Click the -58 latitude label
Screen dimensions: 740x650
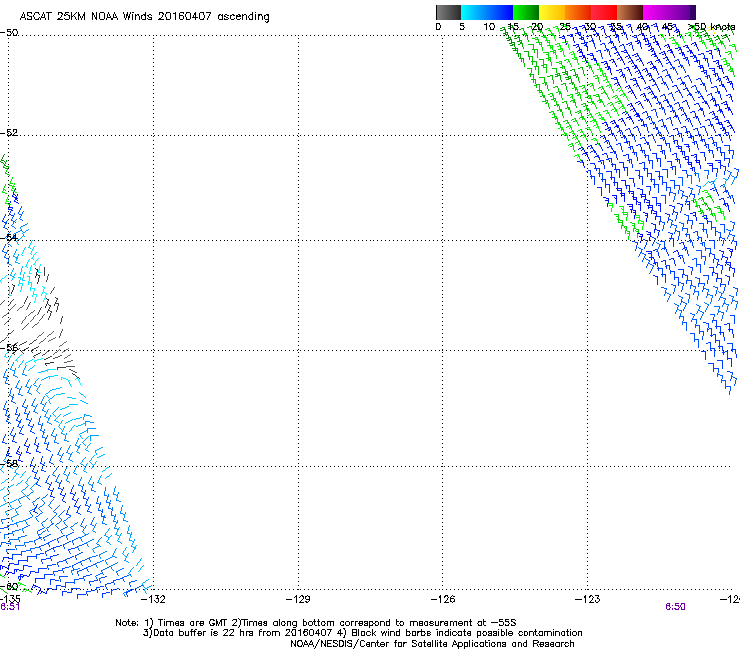[x=9, y=464]
